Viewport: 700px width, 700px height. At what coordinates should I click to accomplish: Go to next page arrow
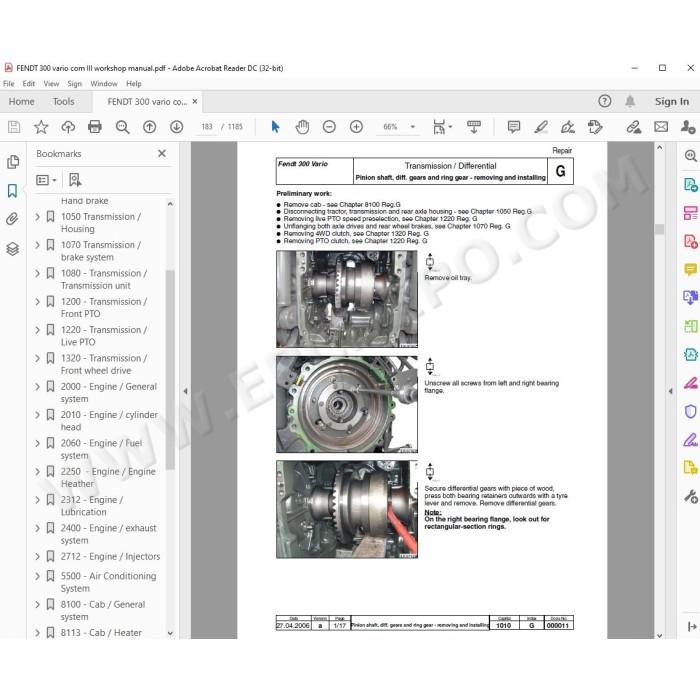click(x=176, y=127)
